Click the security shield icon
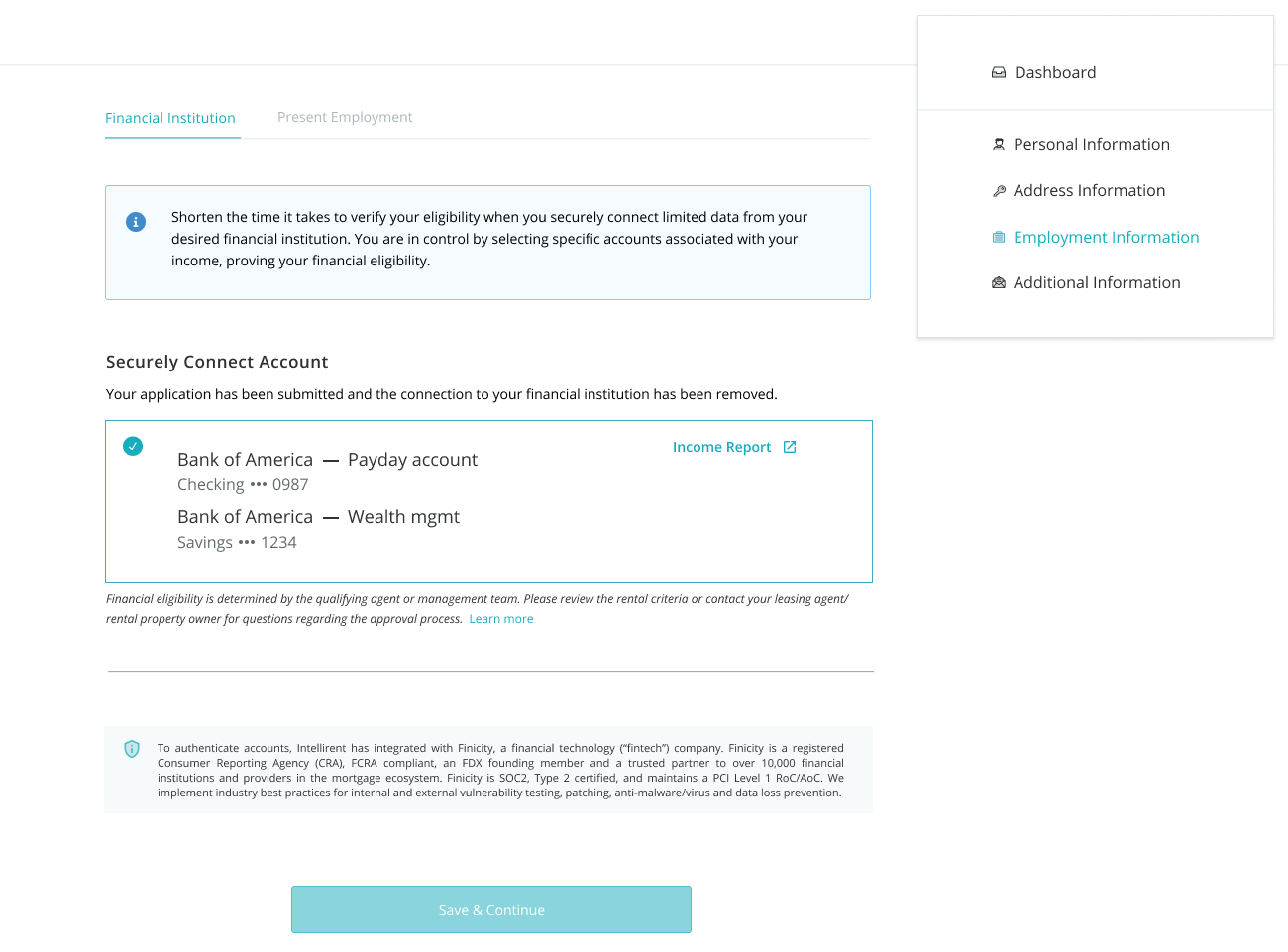This screenshot has height=952, width=1288. pyautogui.click(x=132, y=749)
